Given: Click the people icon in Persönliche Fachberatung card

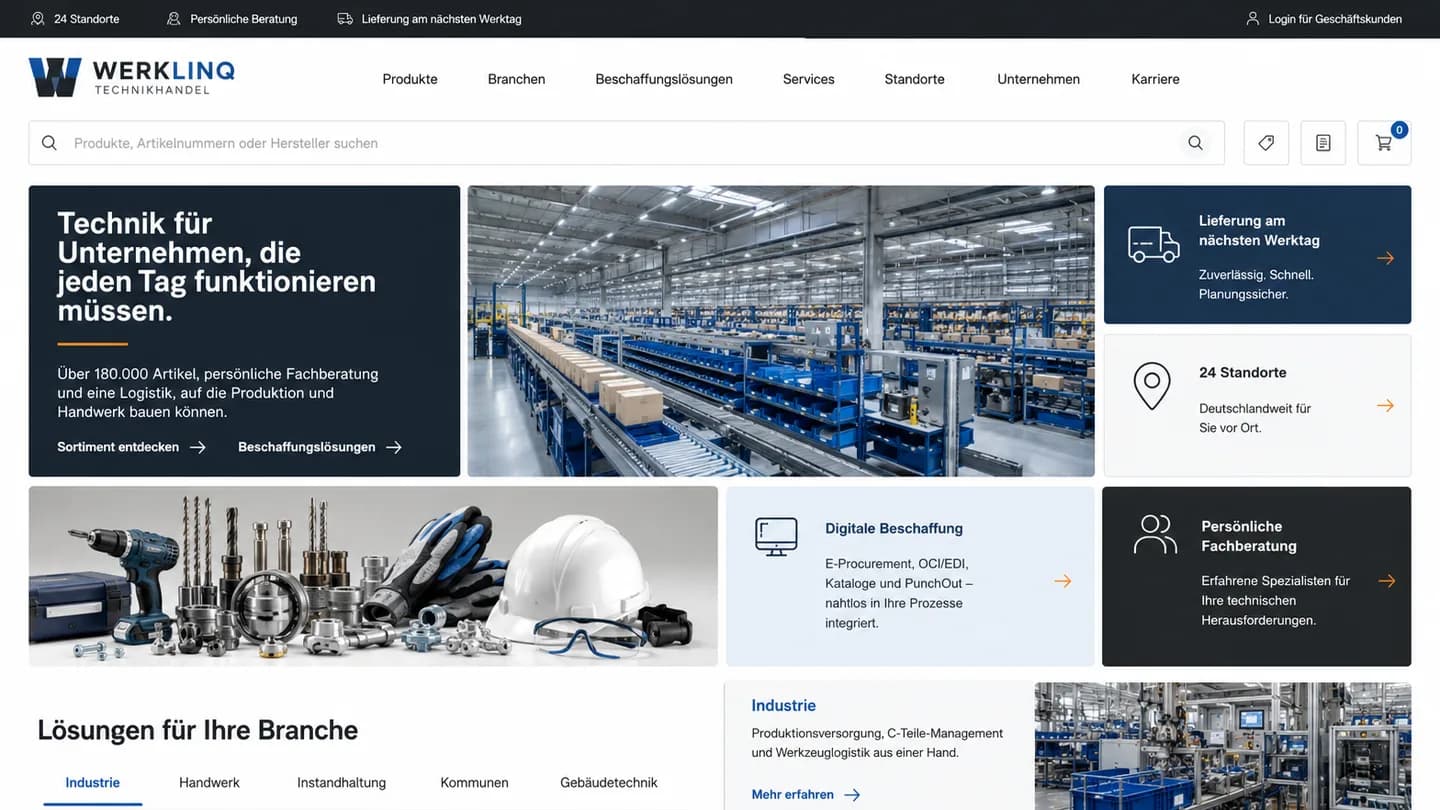Looking at the screenshot, I should tap(1155, 534).
